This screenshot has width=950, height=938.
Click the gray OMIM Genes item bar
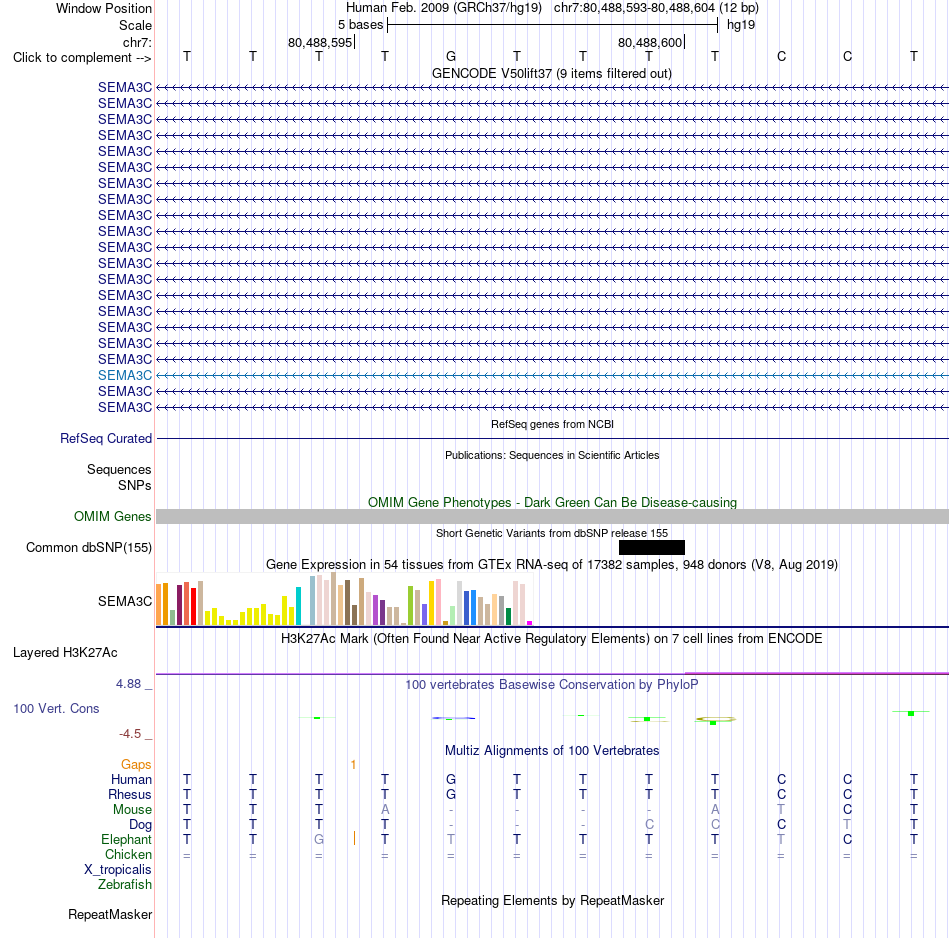pos(552,516)
